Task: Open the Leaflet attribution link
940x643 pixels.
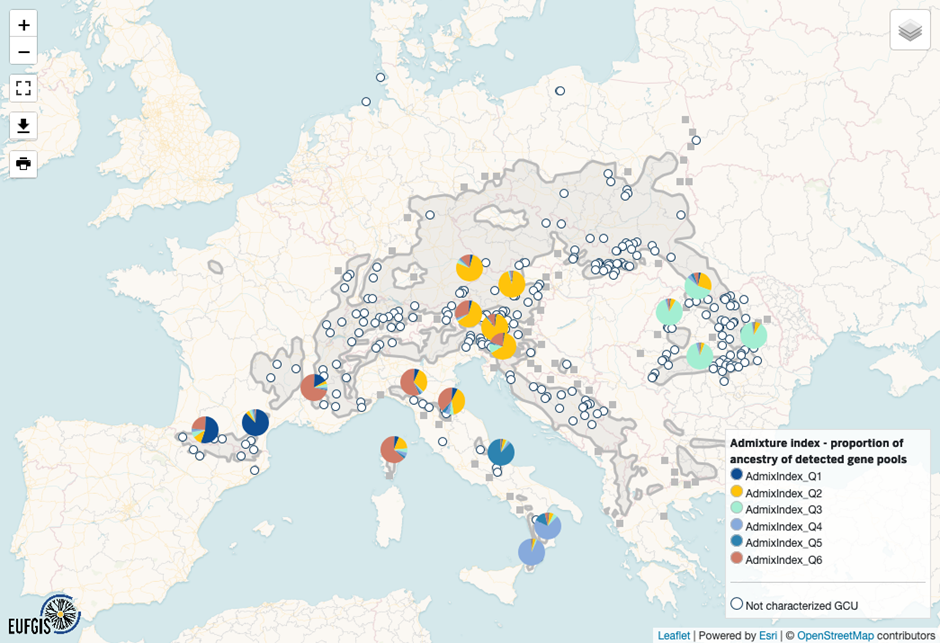Action: pyautogui.click(x=672, y=635)
